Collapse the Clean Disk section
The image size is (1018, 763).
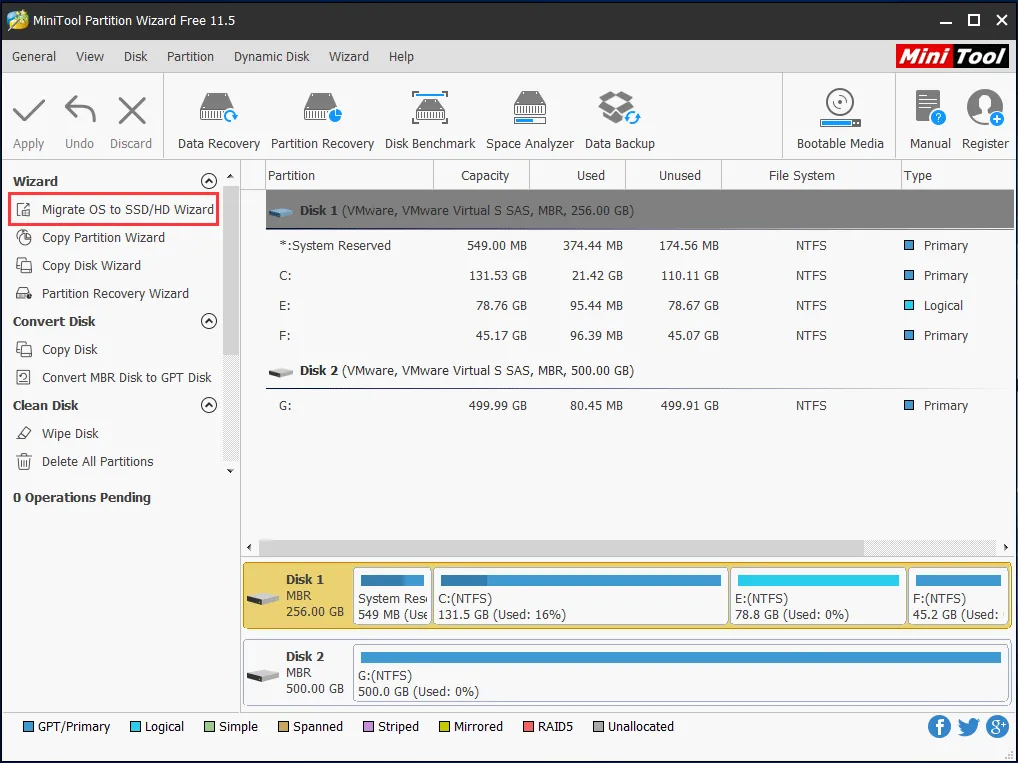pyautogui.click(x=209, y=405)
